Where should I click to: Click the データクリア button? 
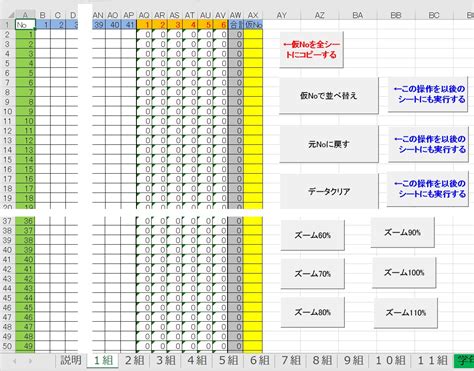pos(329,191)
